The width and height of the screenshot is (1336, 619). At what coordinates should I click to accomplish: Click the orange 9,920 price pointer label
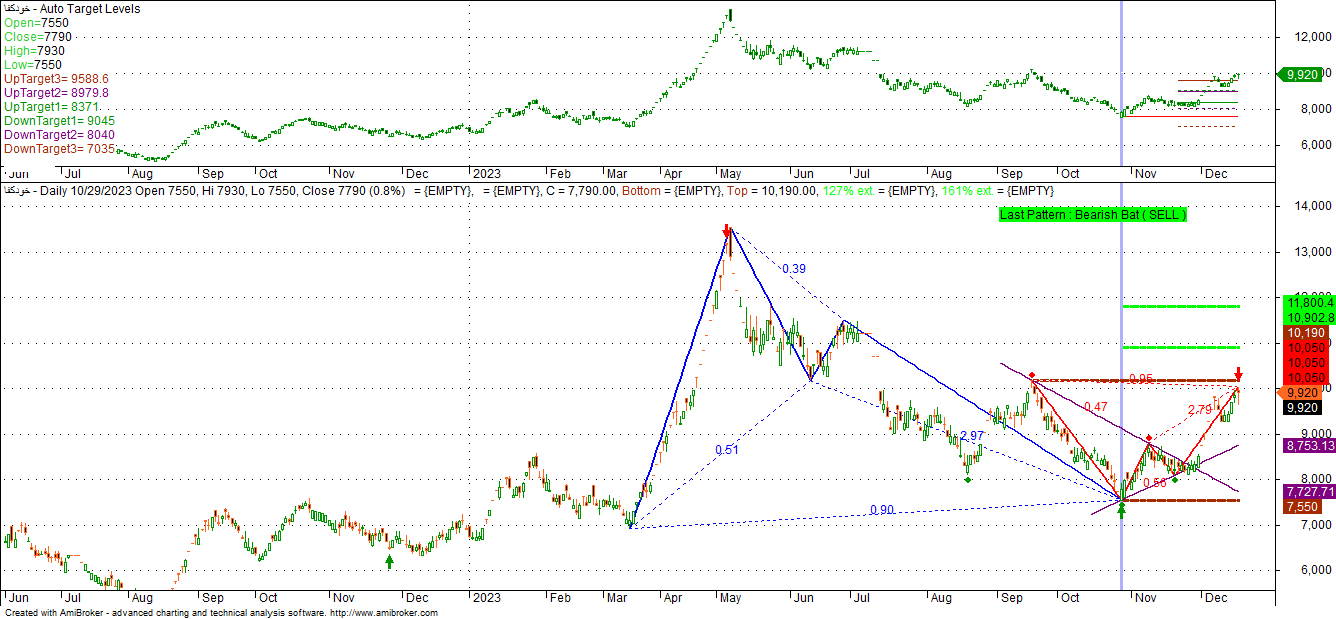[x=1300, y=392]
